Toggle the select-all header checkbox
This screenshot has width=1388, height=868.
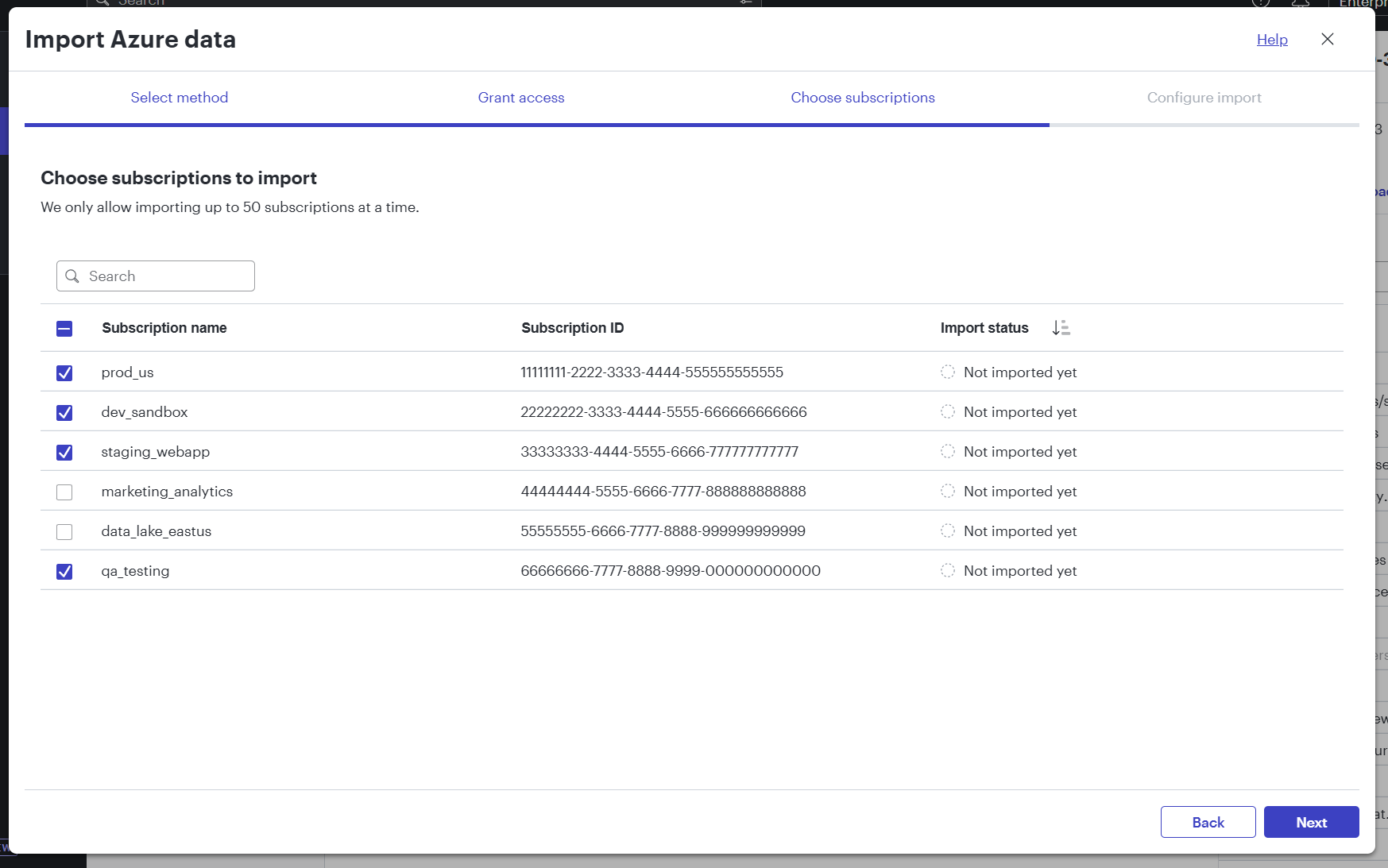tap(64, 329)
